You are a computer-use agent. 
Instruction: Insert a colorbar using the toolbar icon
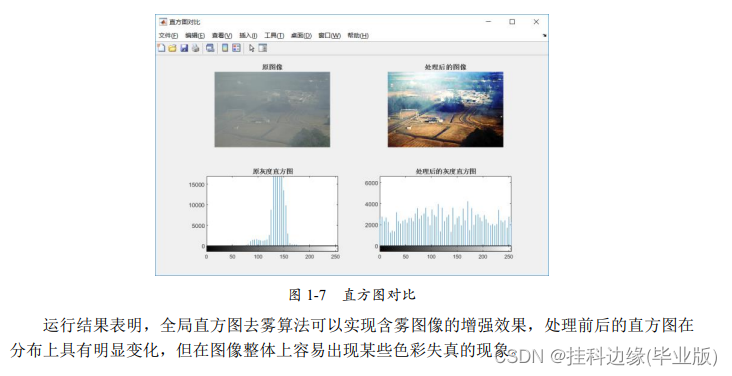pyautogui.click(x=225, y=48)
